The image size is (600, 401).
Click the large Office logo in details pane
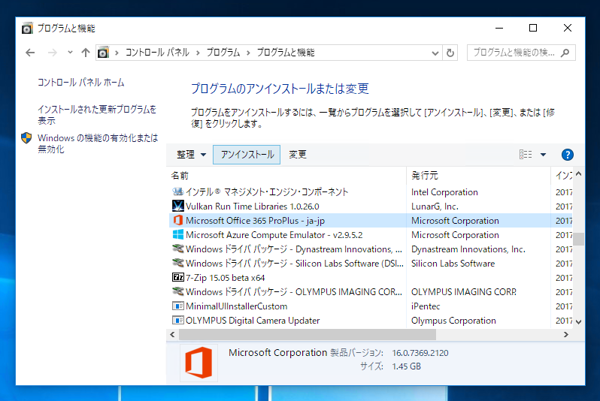point(199,363)
